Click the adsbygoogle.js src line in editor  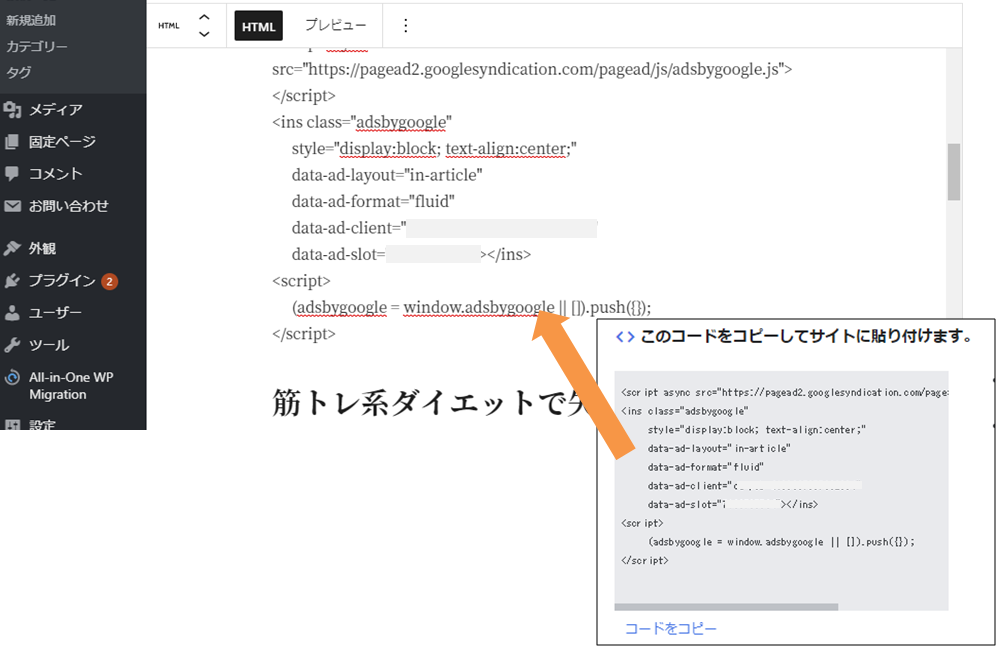tap(532, 69)
